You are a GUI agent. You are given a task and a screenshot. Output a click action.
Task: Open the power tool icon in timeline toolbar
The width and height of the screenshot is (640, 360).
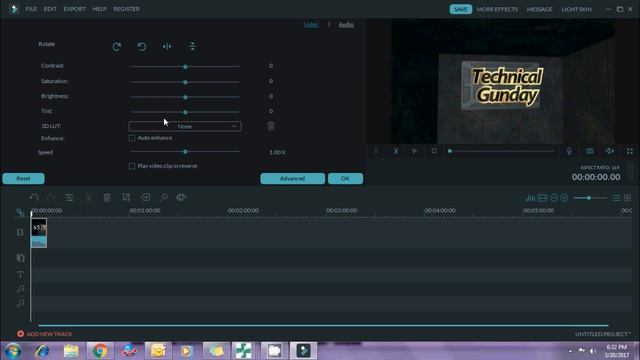pyautogui.click(x=164, y=198)
